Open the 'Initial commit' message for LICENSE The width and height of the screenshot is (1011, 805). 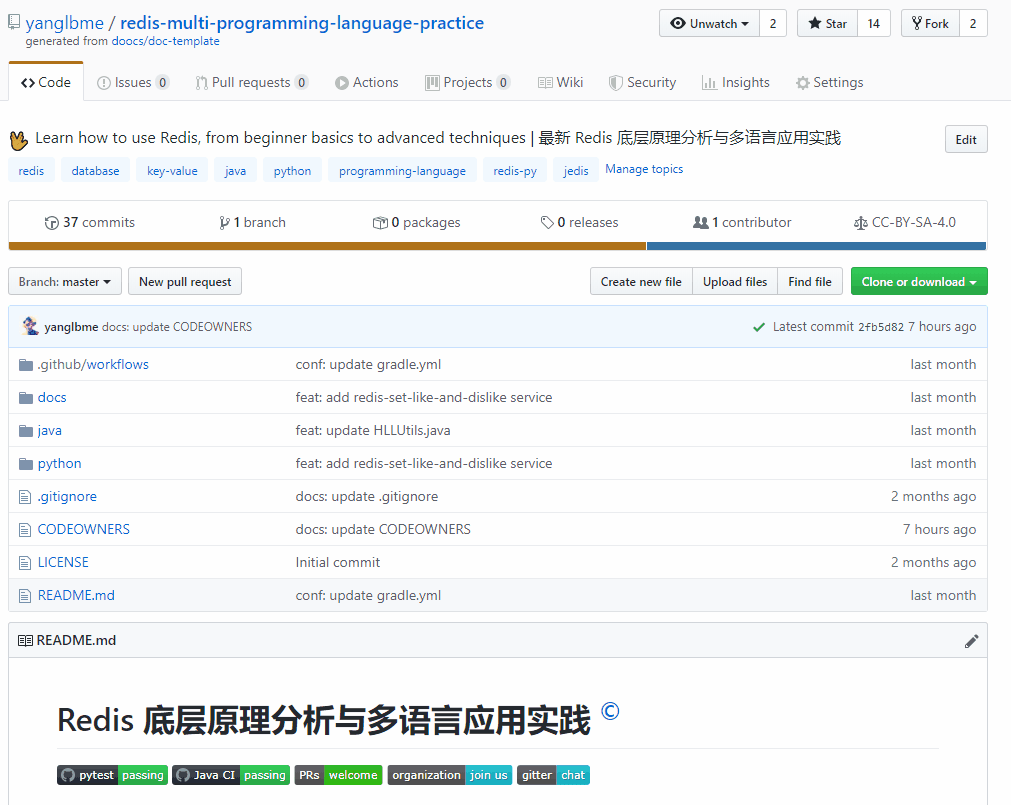[338, 563]
